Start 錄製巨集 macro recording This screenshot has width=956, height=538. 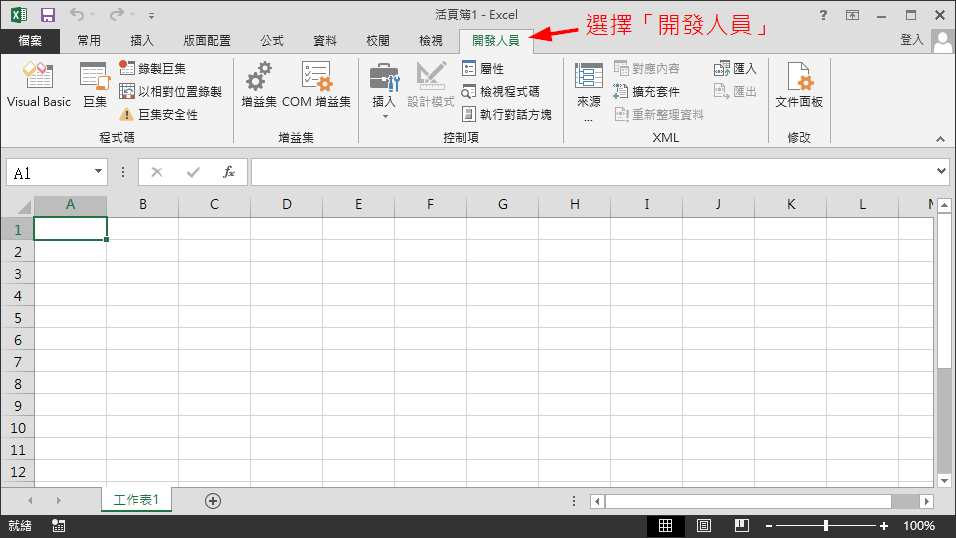[152, 68]
